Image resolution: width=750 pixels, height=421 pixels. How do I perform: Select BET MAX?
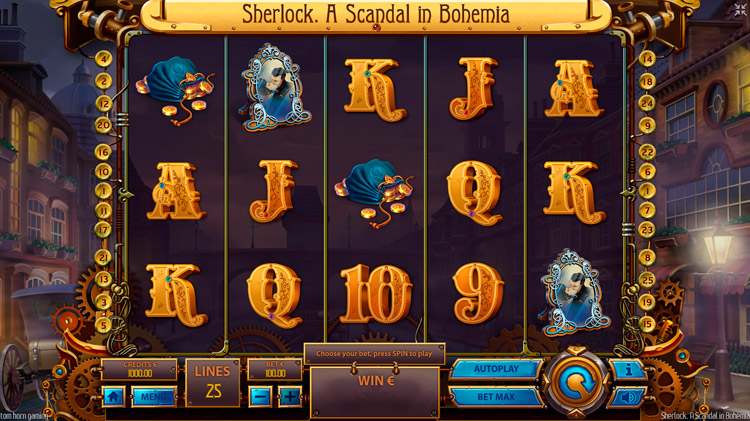click(x=496, y=397)
